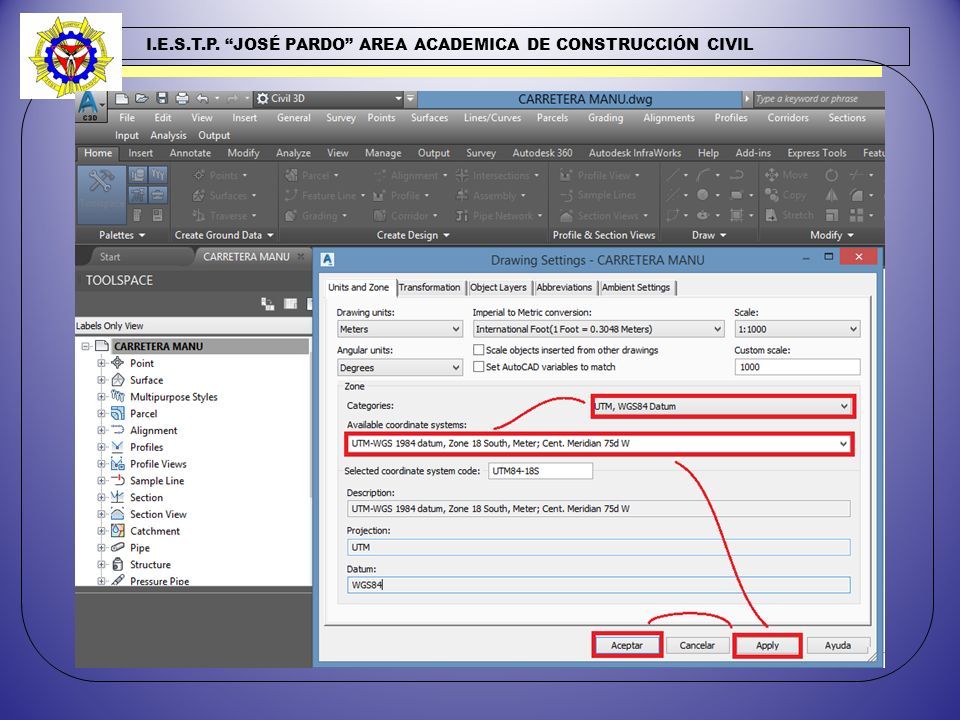
Task: Click the Move tool in the Modify panel
Action: click(787, 175)
